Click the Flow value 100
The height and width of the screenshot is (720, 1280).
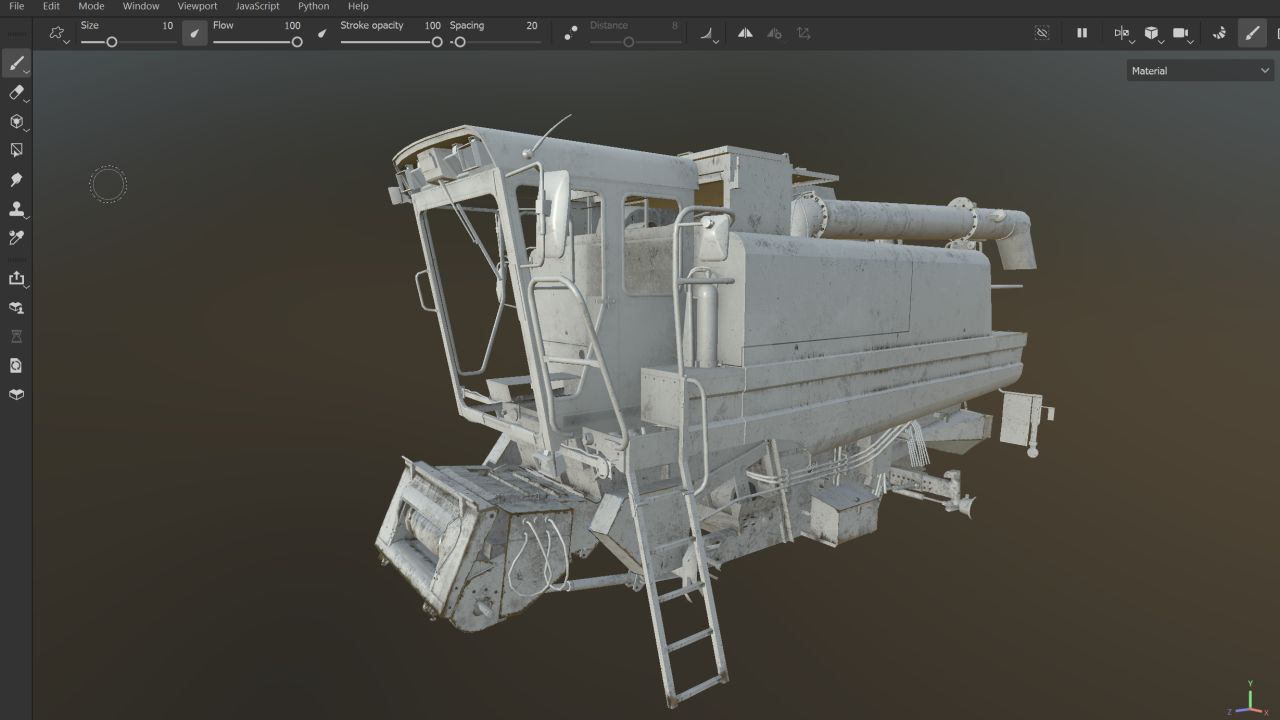(x=292, y=26)
